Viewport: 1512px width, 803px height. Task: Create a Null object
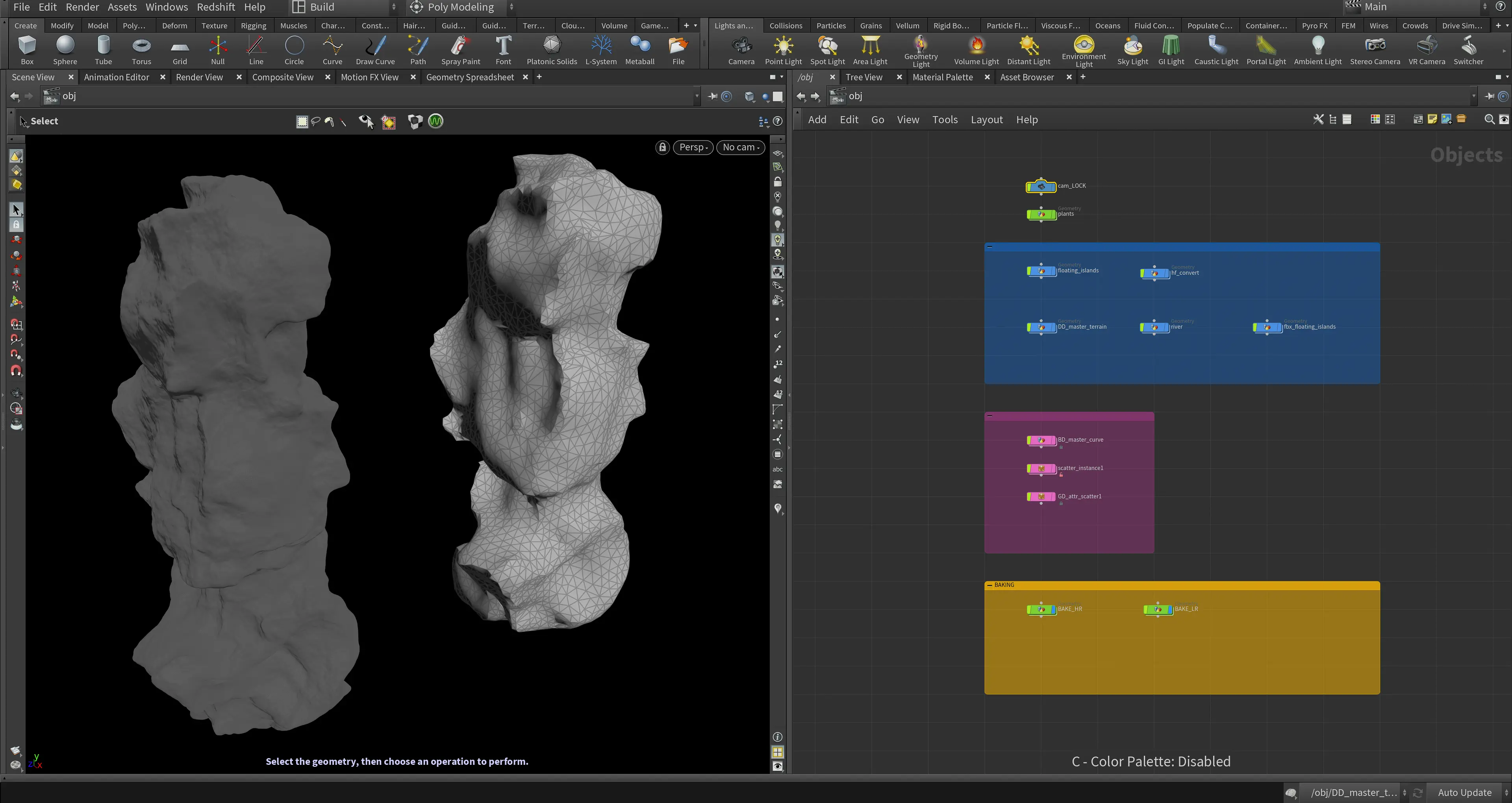pyautogui.click(x=218, y=50)
